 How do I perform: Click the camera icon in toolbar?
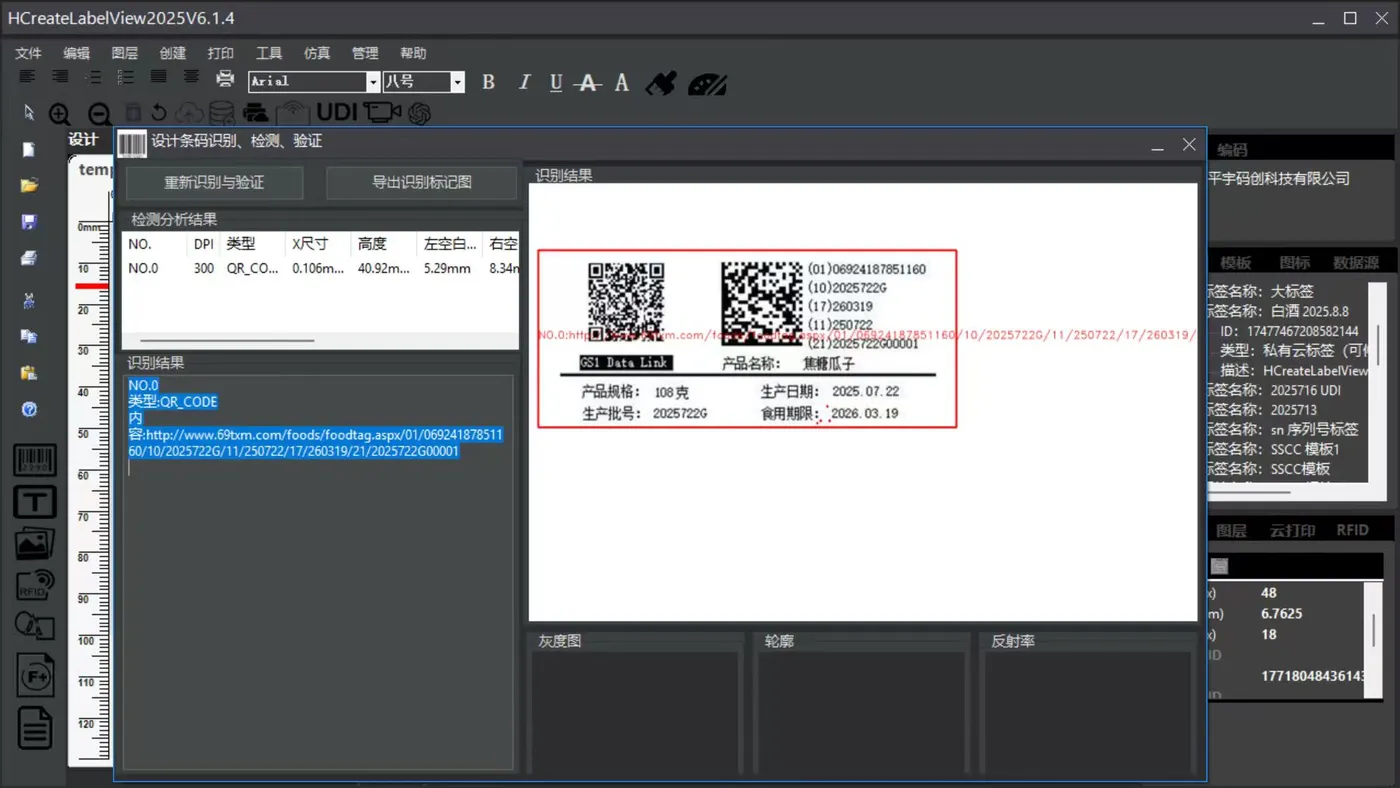pyautogui.click(x=381, y=112)
